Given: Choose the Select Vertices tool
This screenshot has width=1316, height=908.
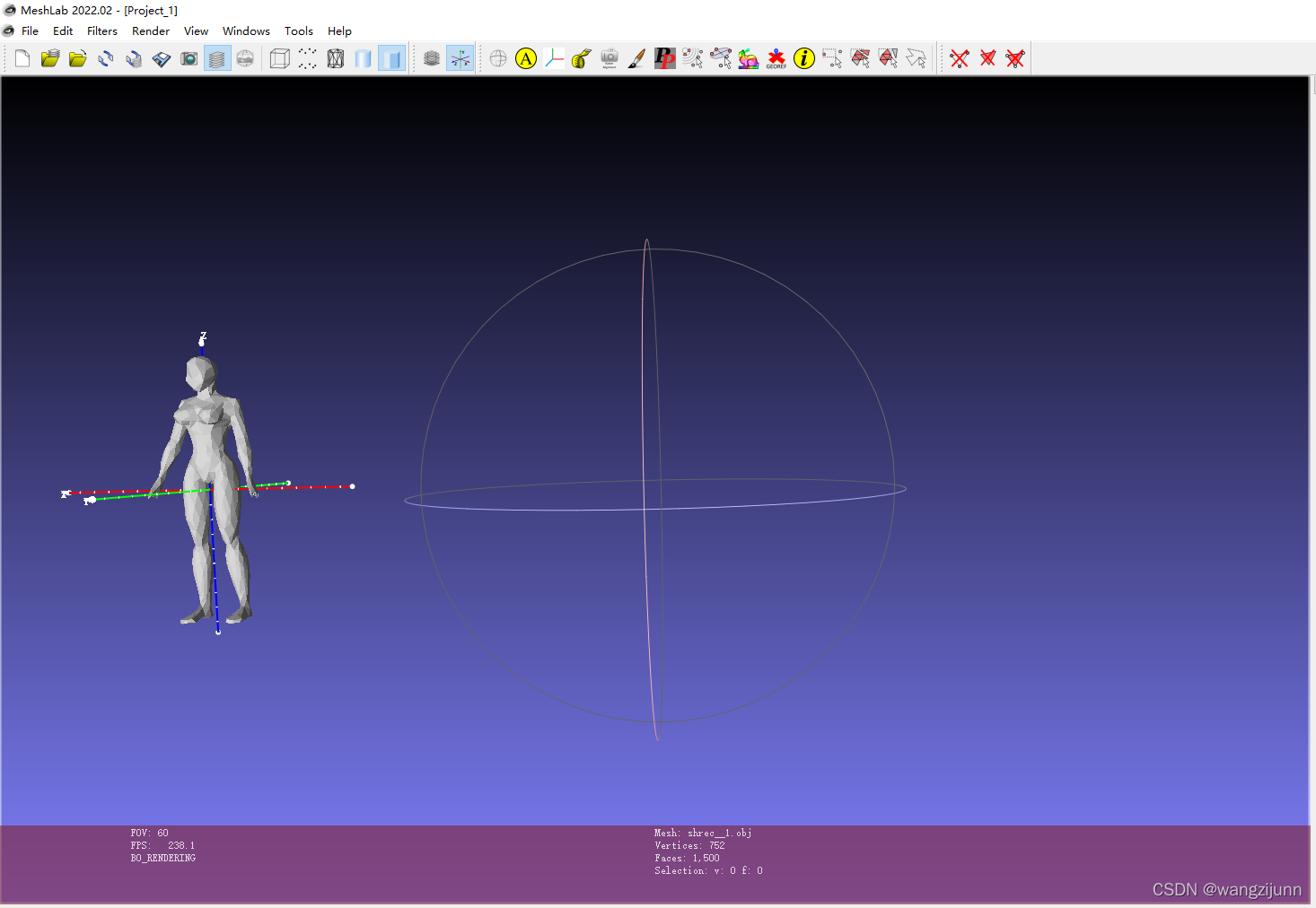Looking at the screenshot, I should coord(832,58).
